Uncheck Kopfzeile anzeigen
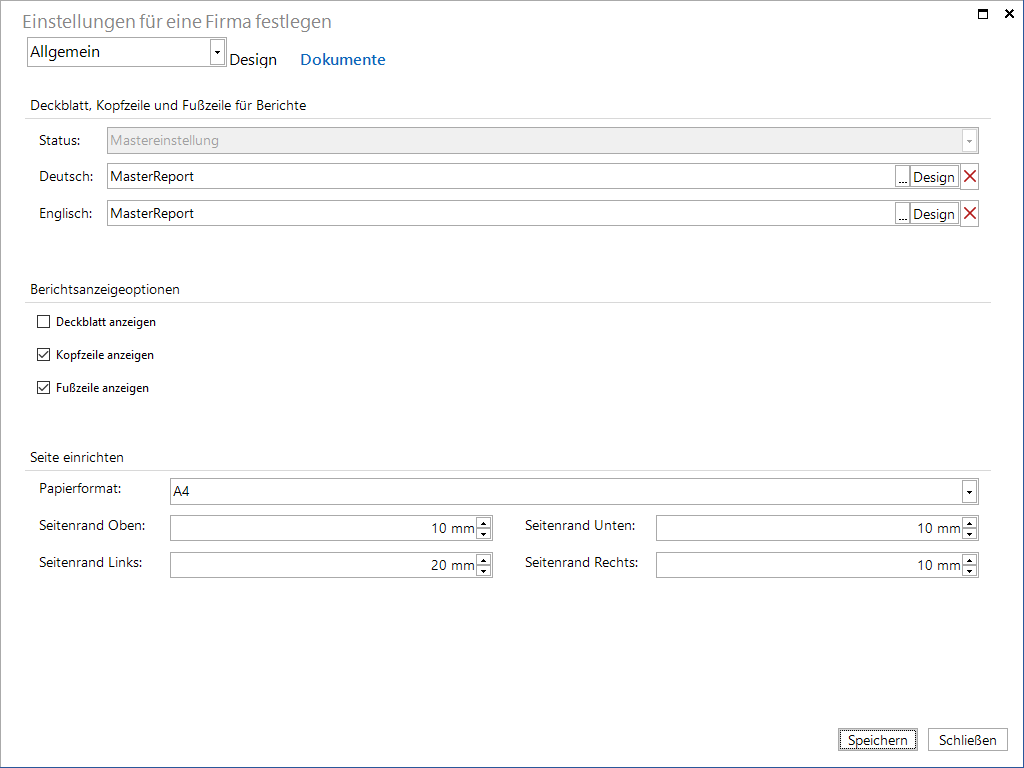This screenshot has height=768, width=1024. coord(44,355)
